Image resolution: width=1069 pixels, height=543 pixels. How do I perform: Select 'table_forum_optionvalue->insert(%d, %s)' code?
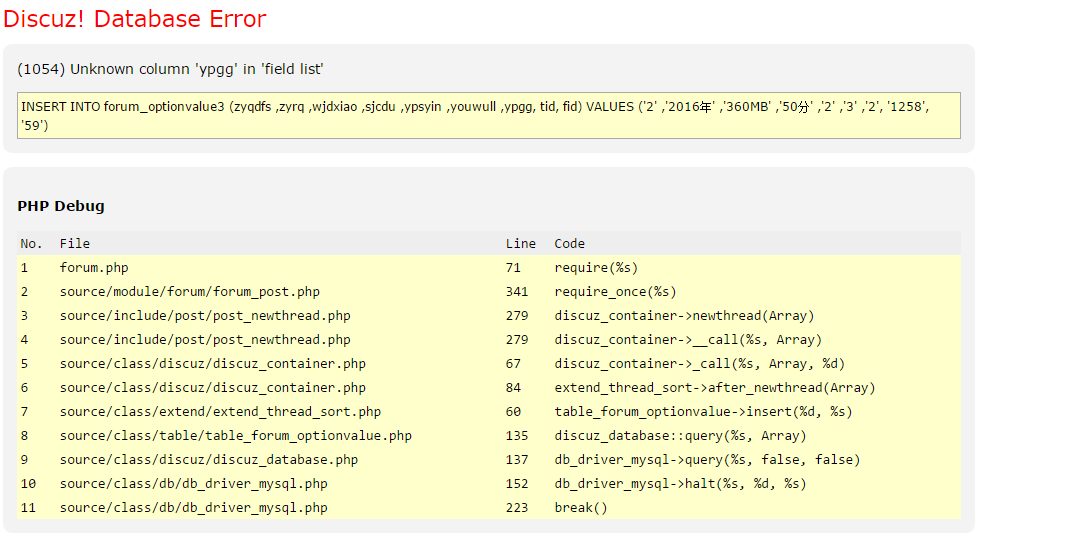pos(704,411)
